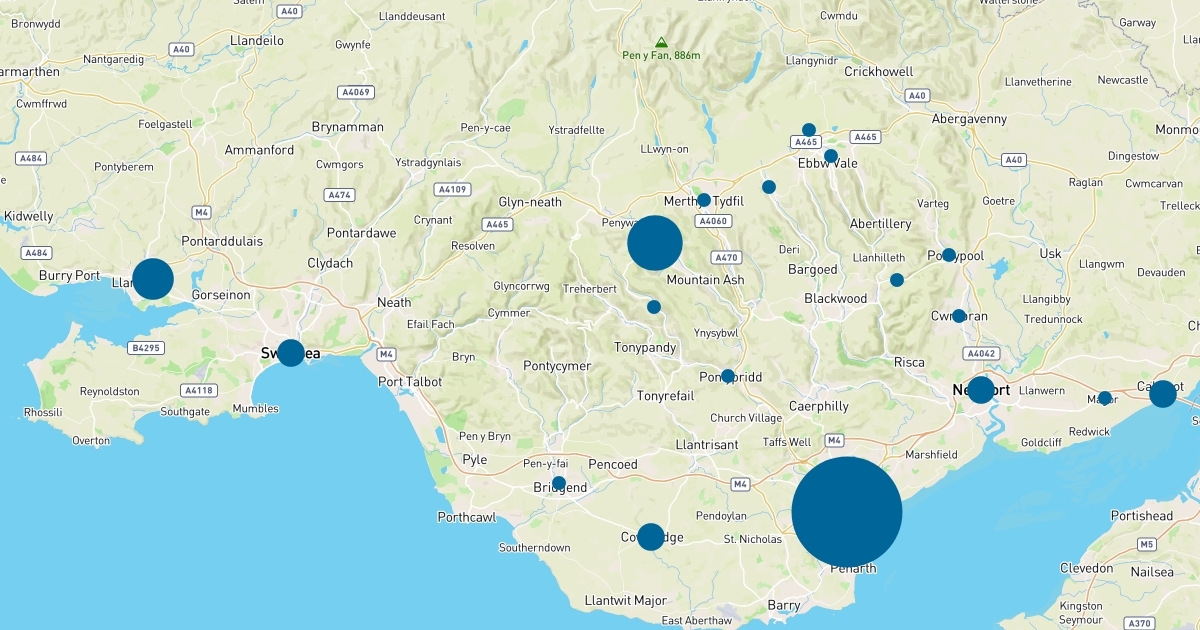Select the A470 road shield

pos(727,258)
